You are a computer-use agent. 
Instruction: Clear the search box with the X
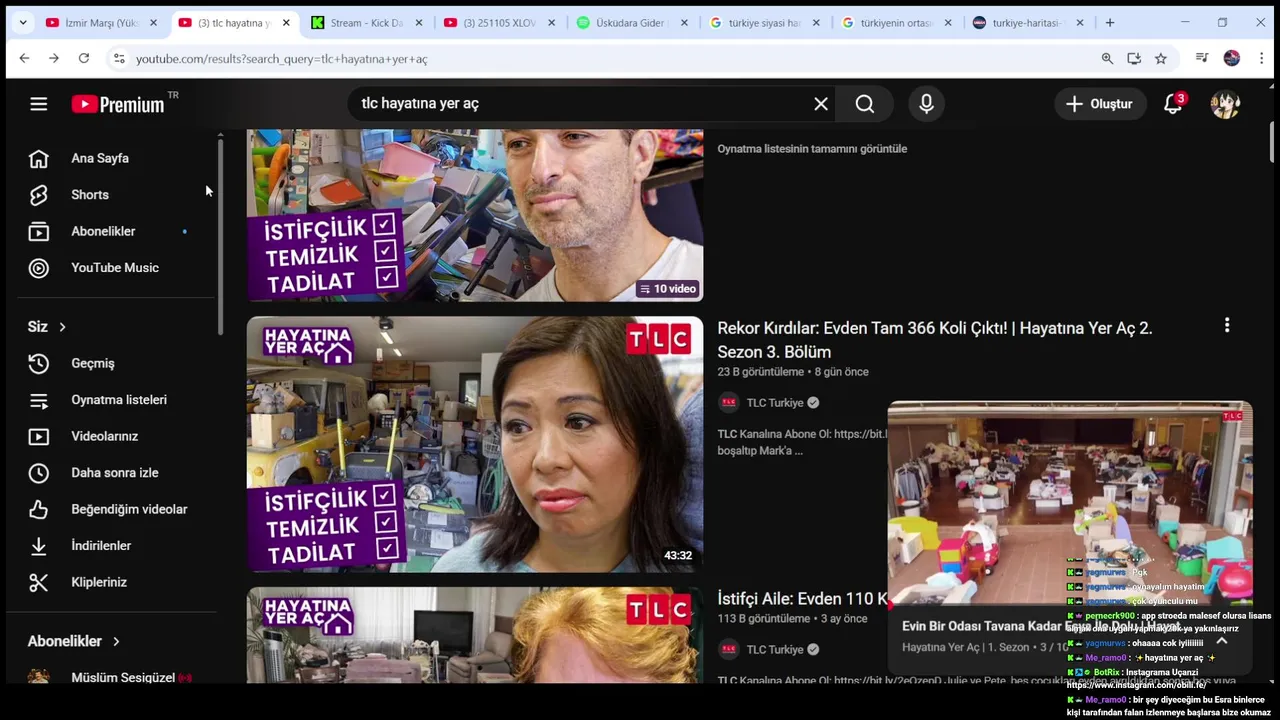pos(821,104)
